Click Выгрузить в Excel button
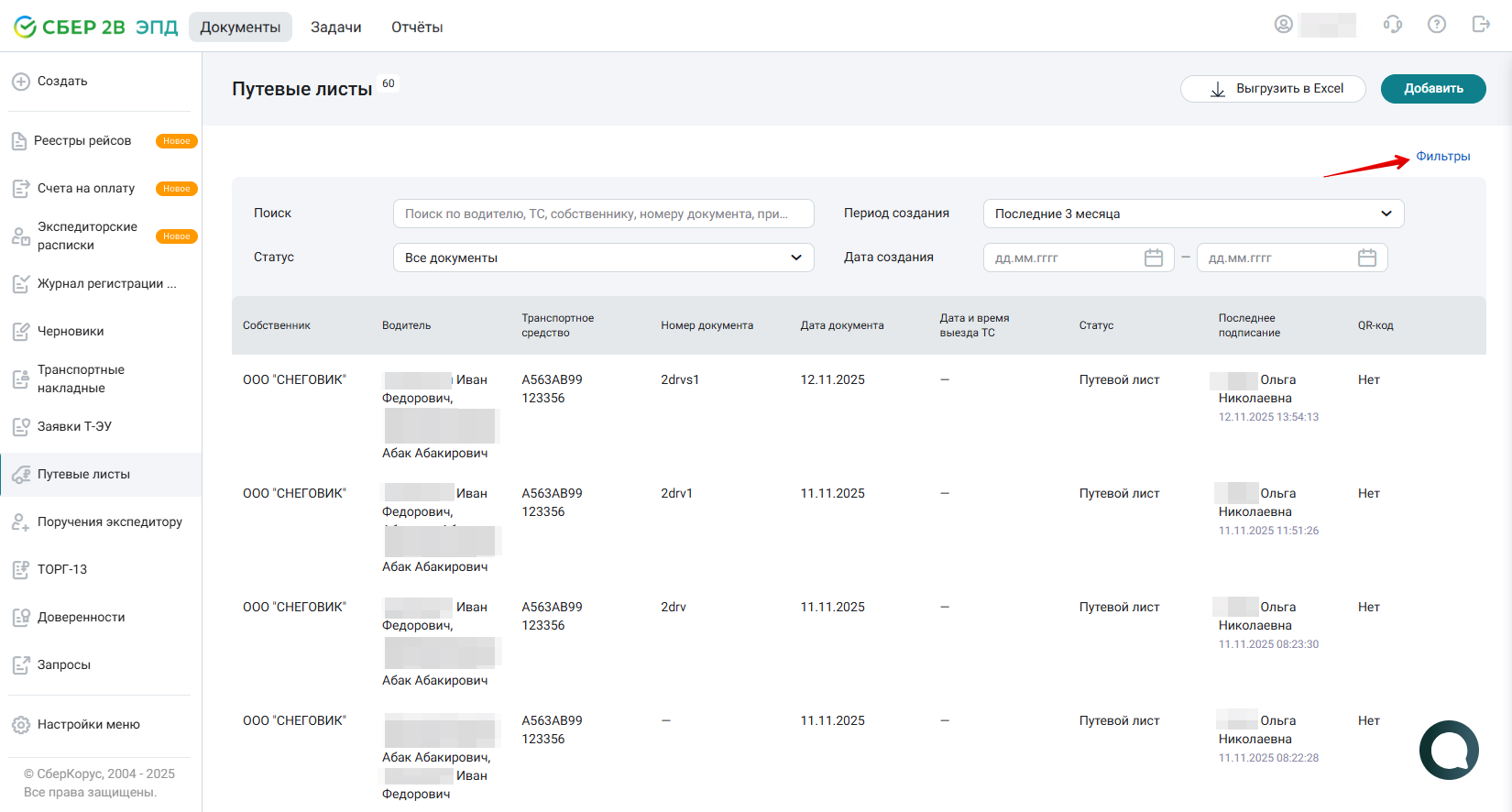The image size is (1512, 812). tap(1273, 89)
